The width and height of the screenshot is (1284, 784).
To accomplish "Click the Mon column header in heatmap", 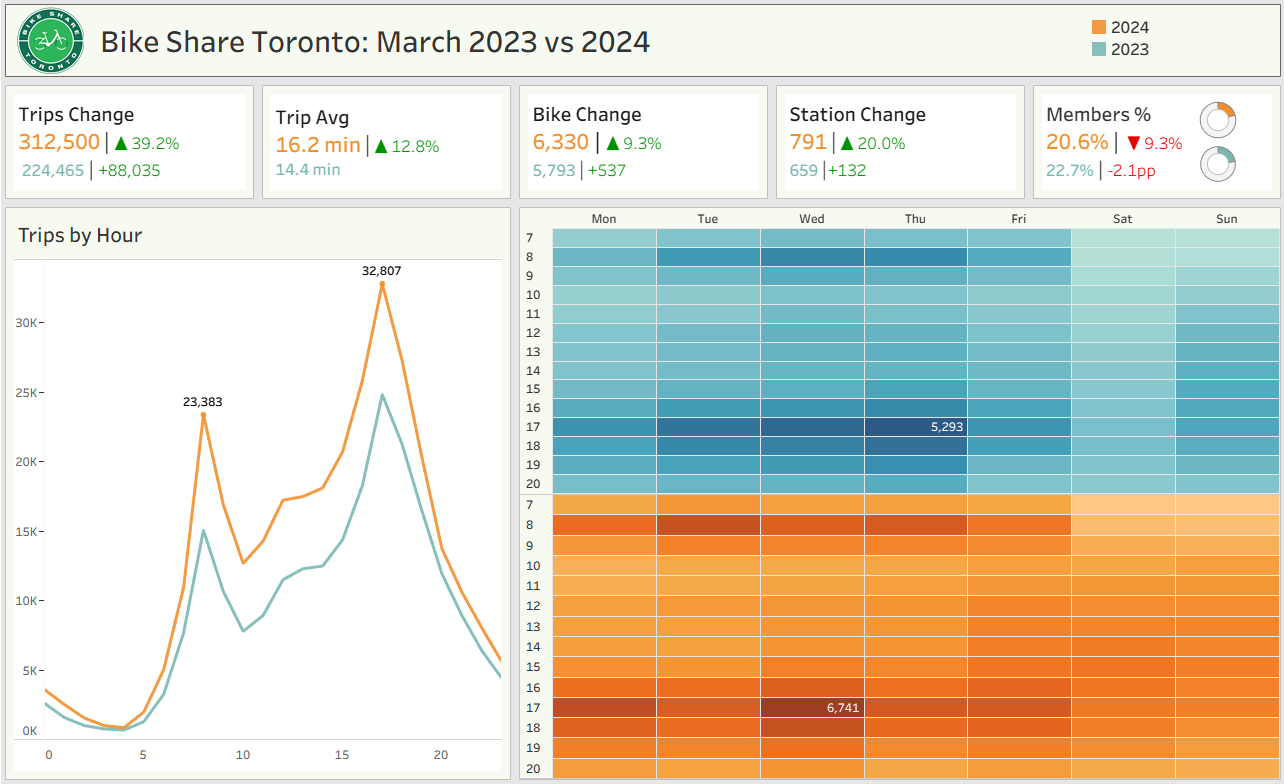I will [x=604, y=219].
